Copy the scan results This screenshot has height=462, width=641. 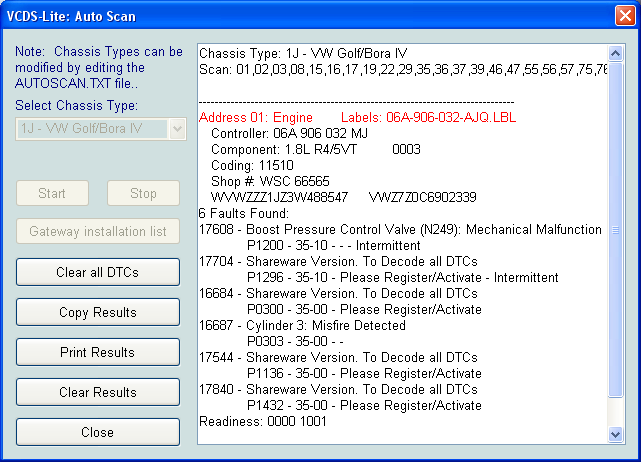pyautogui.click(x=98, y=312)
